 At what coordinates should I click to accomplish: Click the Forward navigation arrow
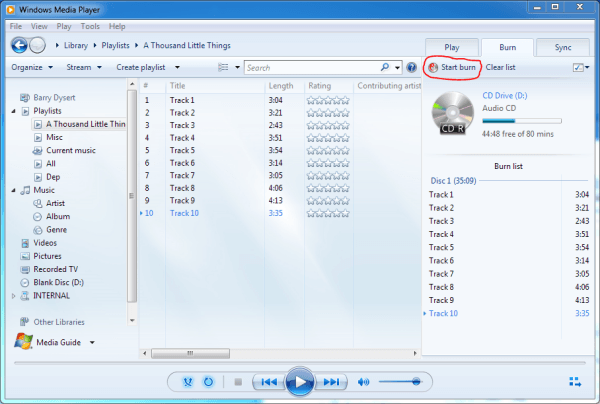[x=37, y=45]
